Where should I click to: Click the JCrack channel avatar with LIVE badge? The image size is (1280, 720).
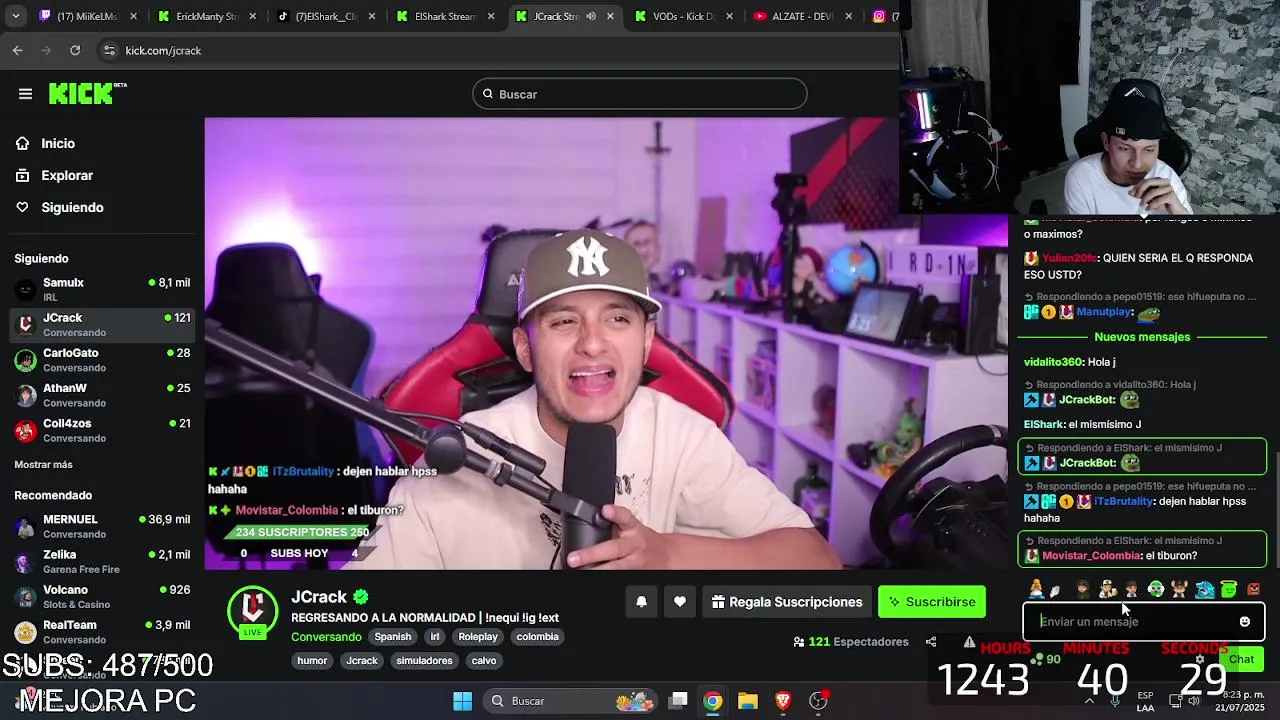[253, 612]
